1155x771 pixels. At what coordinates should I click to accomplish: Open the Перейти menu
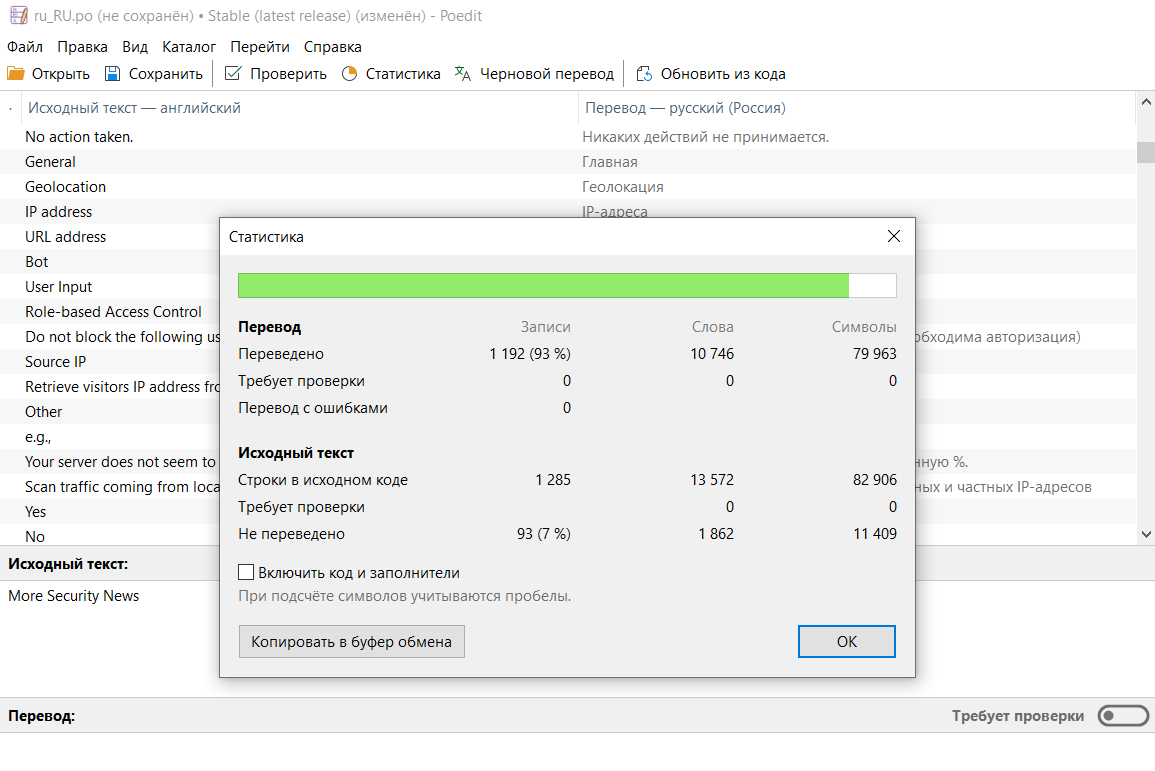coord(259,46)
